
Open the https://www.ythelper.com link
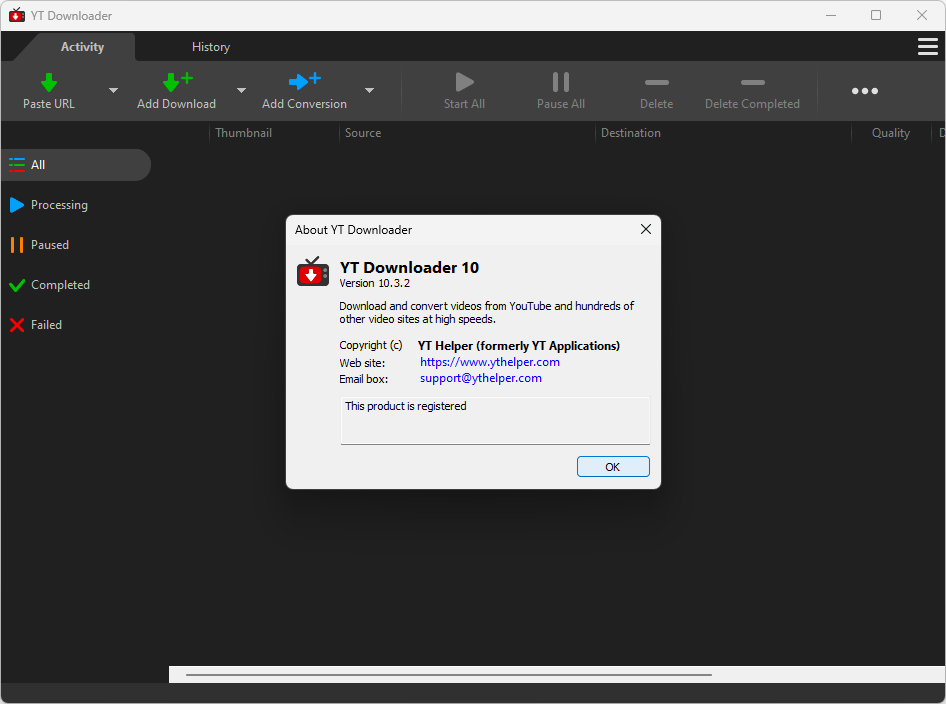(490, 362)
